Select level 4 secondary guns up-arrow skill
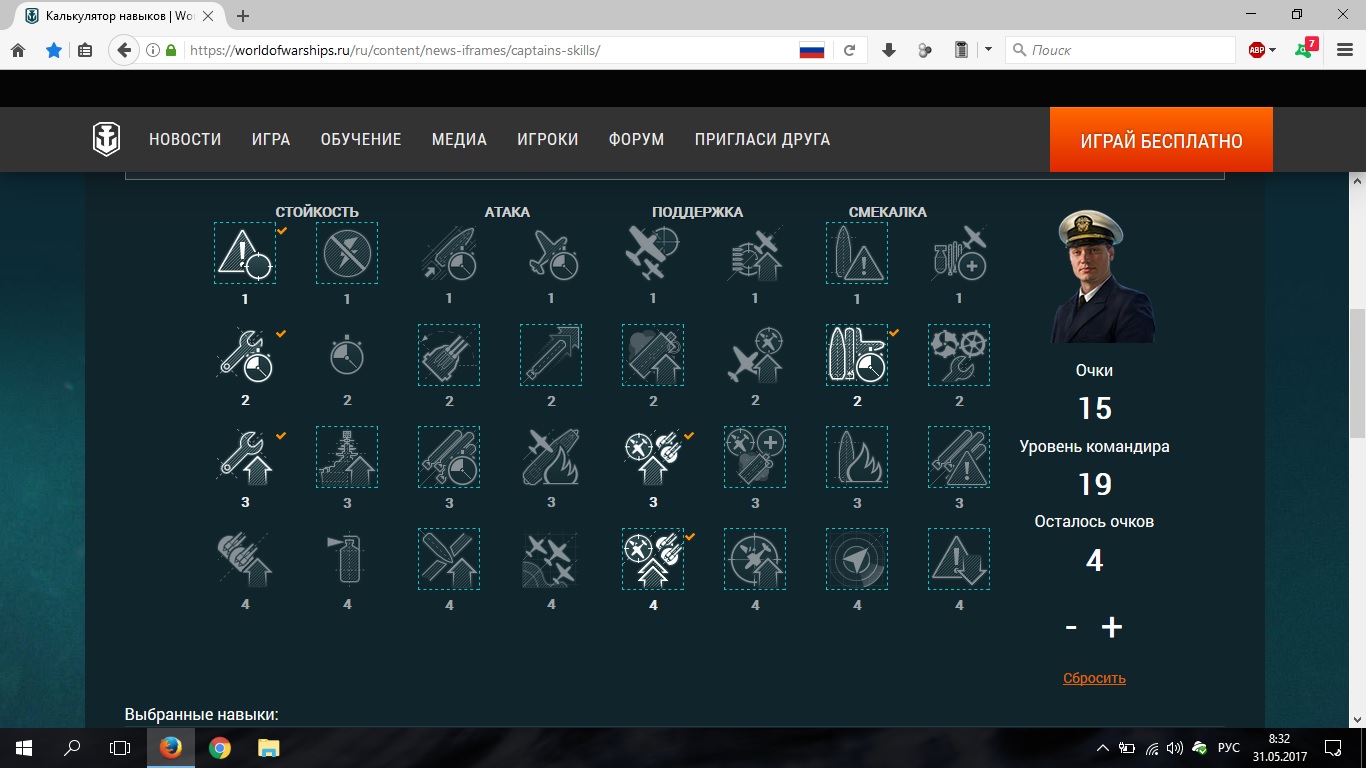This screenshot has height=768, width=1366. [x=245, y=559]
